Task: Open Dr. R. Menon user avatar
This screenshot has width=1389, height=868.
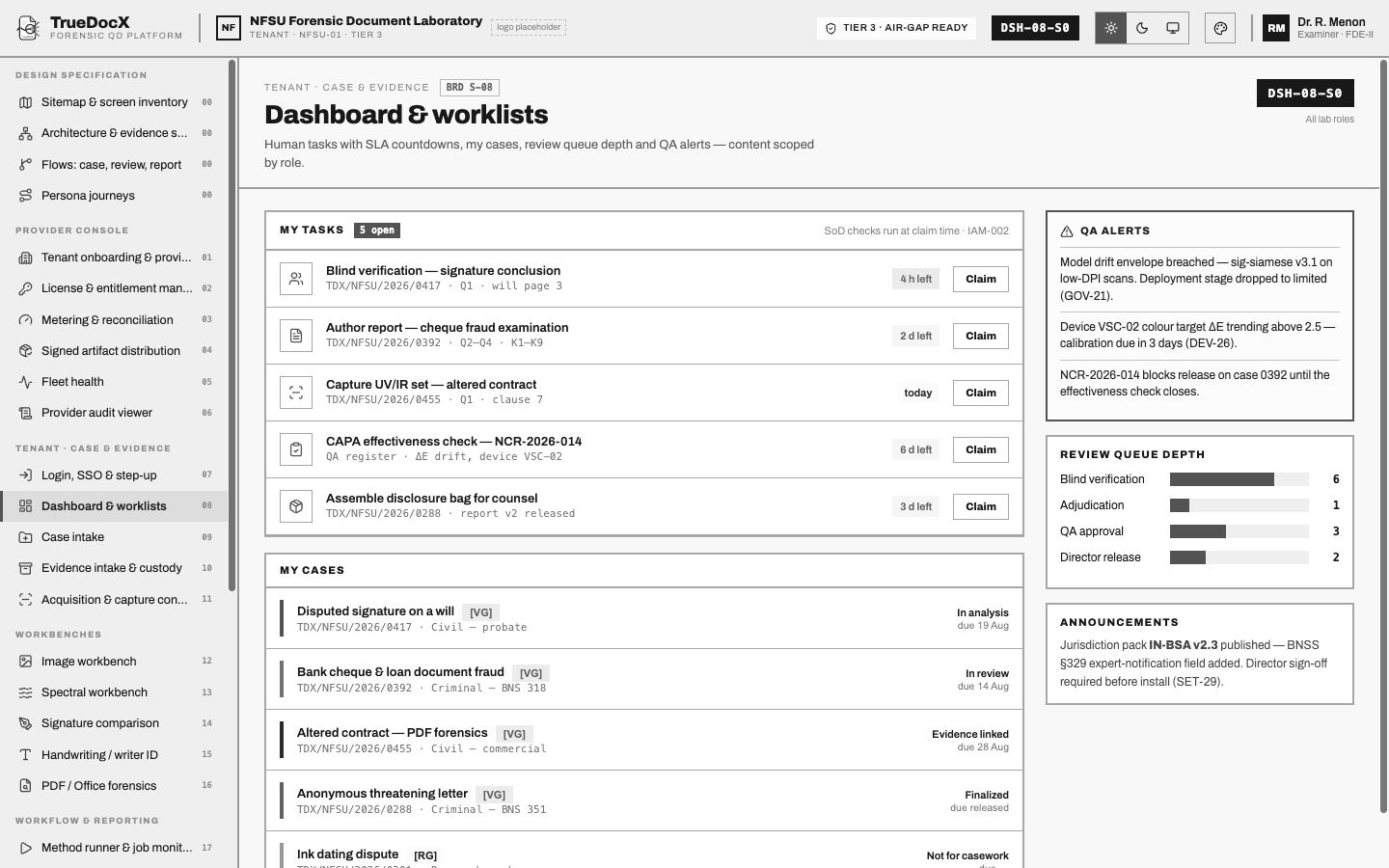Action: 1276,28
